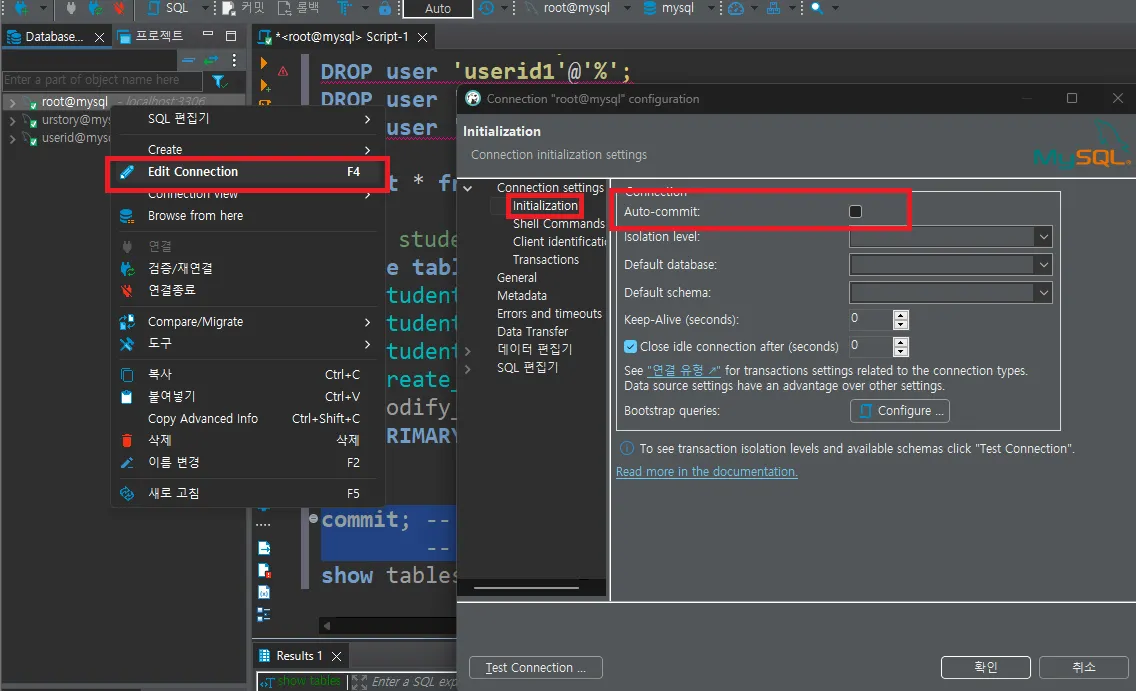Open the 도구 submenu
The height and width of the screenshot is (691, 1136).
point(248,343)
